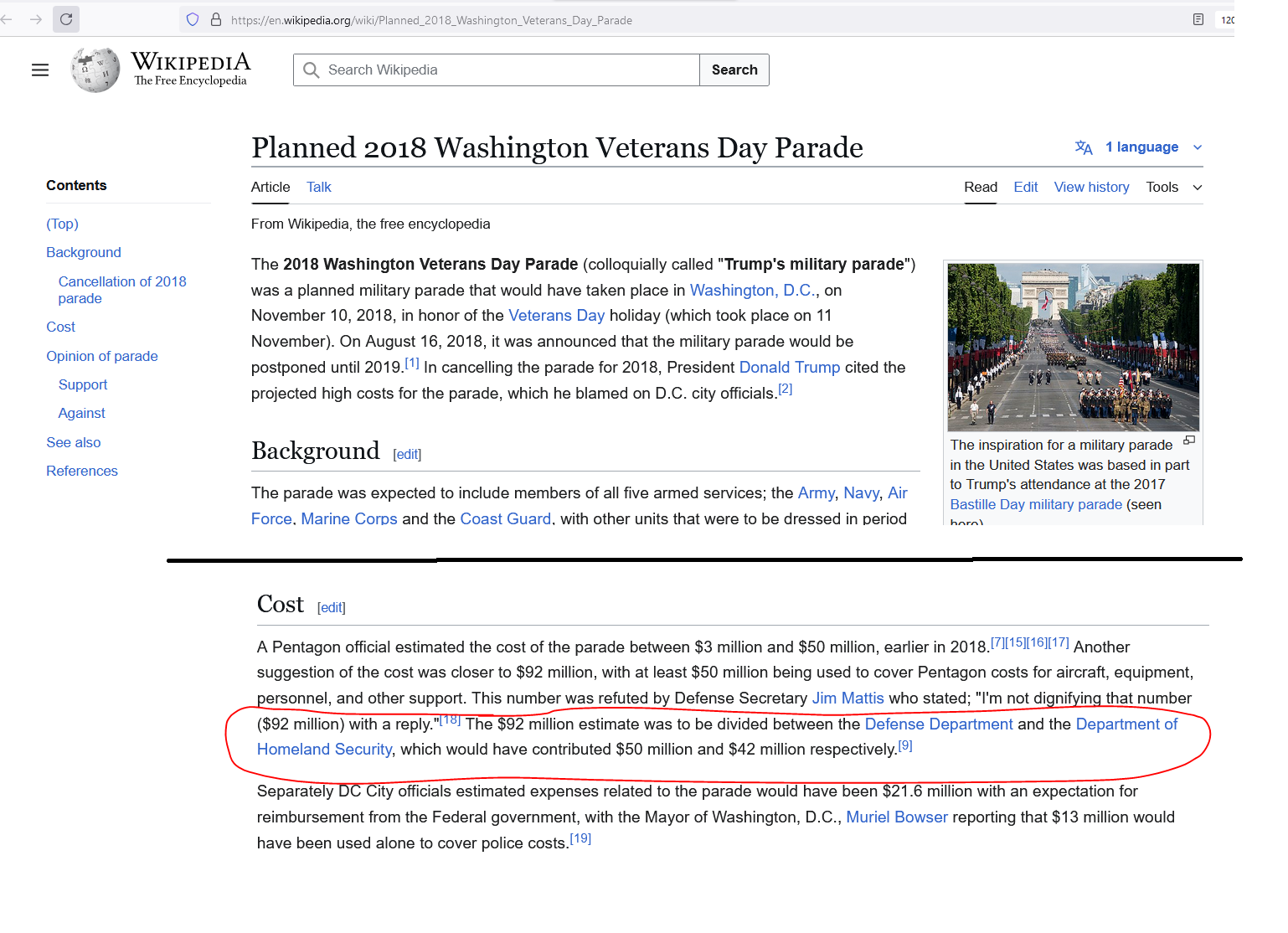Go to Background in contents sidebar
Screen dimensions: 1288x933
pyautogui.click(x=84, y=253)
